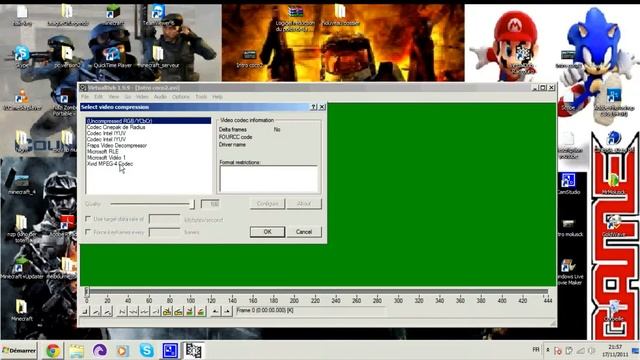
Task: Click the Mark in selection button
Action: [x=216, y=312]
